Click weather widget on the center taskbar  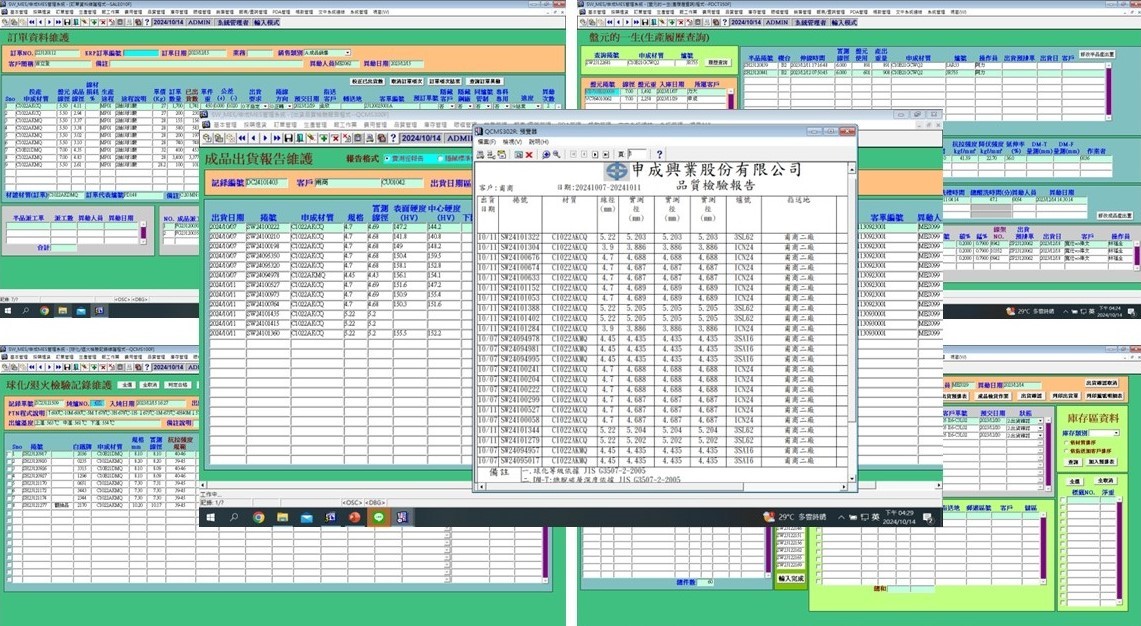795,517
